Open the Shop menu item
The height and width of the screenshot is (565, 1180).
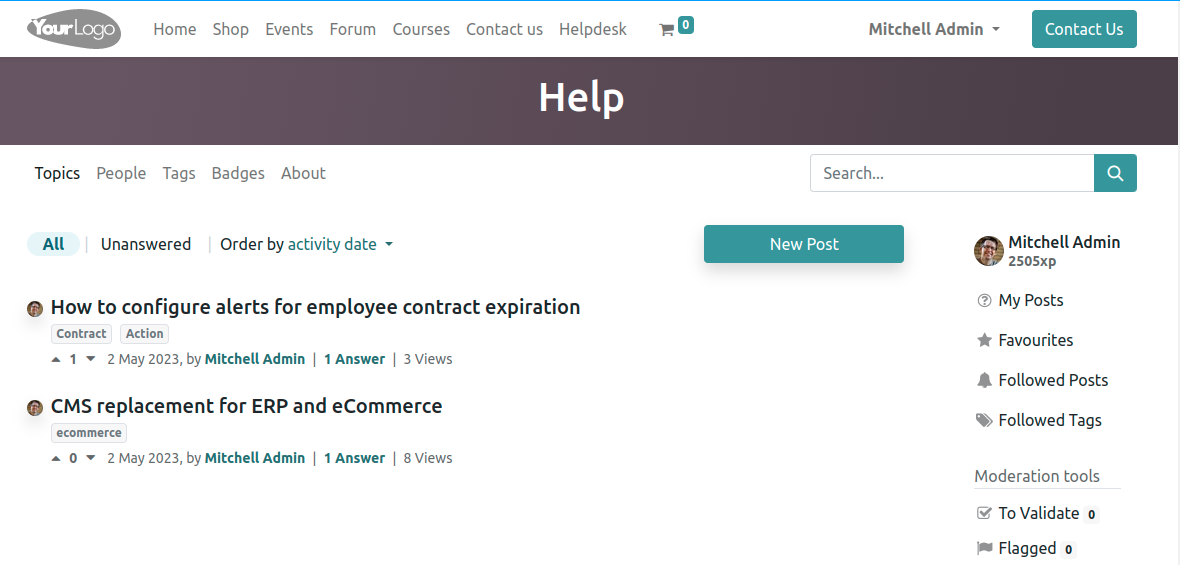coord(230,29)
